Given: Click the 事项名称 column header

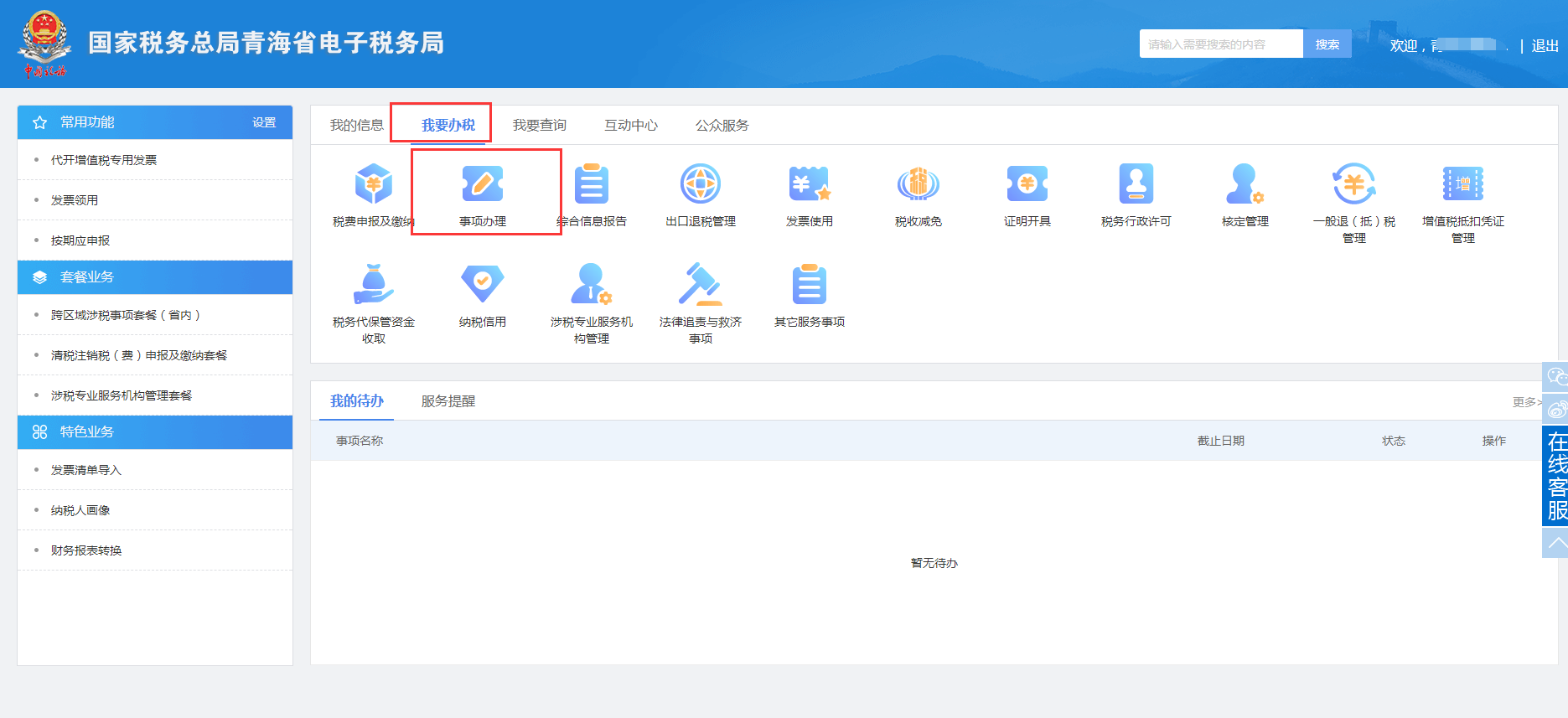Looking at the screenshot, I should point(360,441).
